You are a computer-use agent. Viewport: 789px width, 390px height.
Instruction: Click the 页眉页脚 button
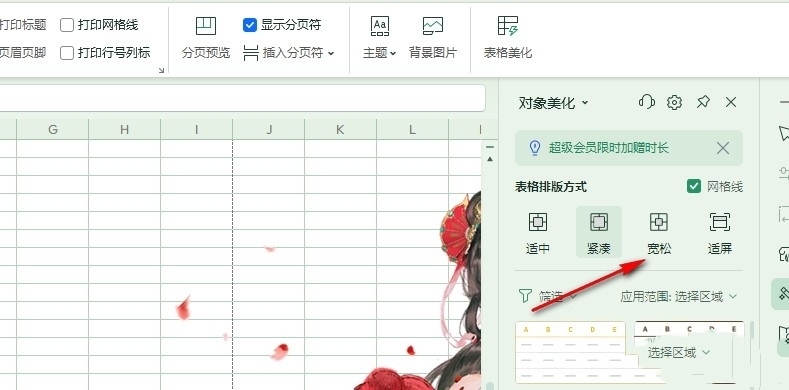(22, 52)
